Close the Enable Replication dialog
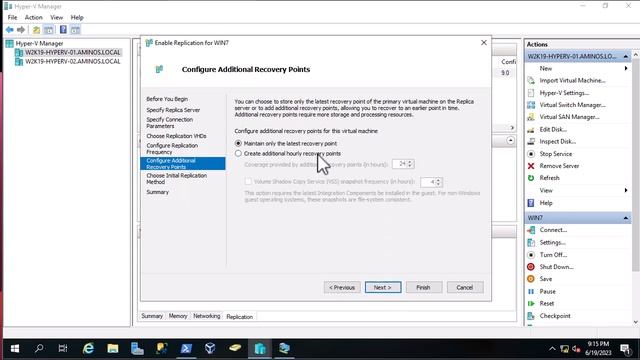 (x=484, y=42)
